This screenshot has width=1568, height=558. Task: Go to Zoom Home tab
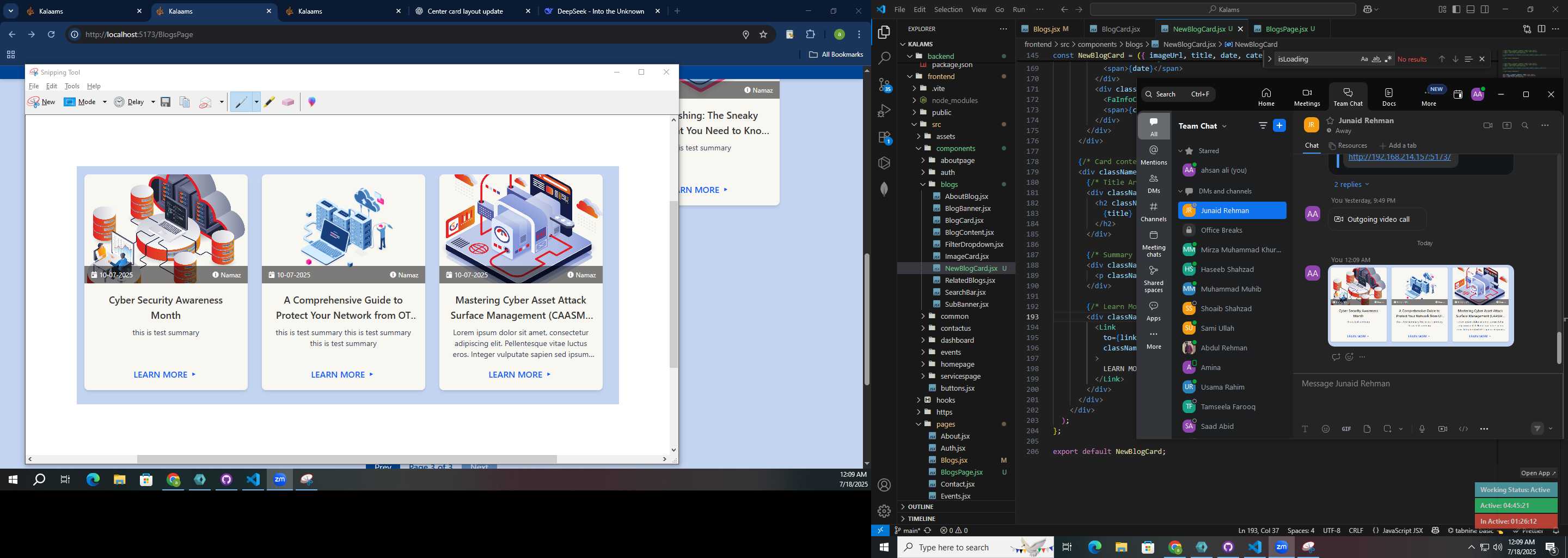tap(1266, 97)
